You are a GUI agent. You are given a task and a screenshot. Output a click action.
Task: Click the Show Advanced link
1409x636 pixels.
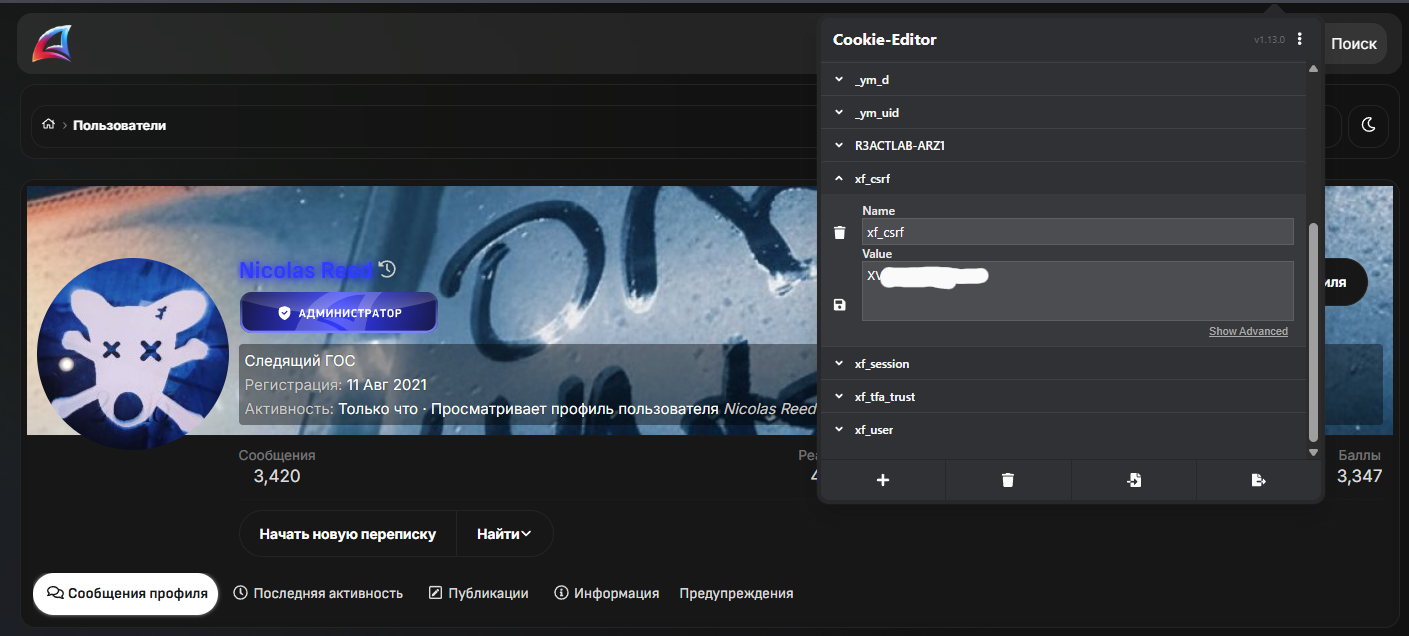click(x=1248, y=331)
